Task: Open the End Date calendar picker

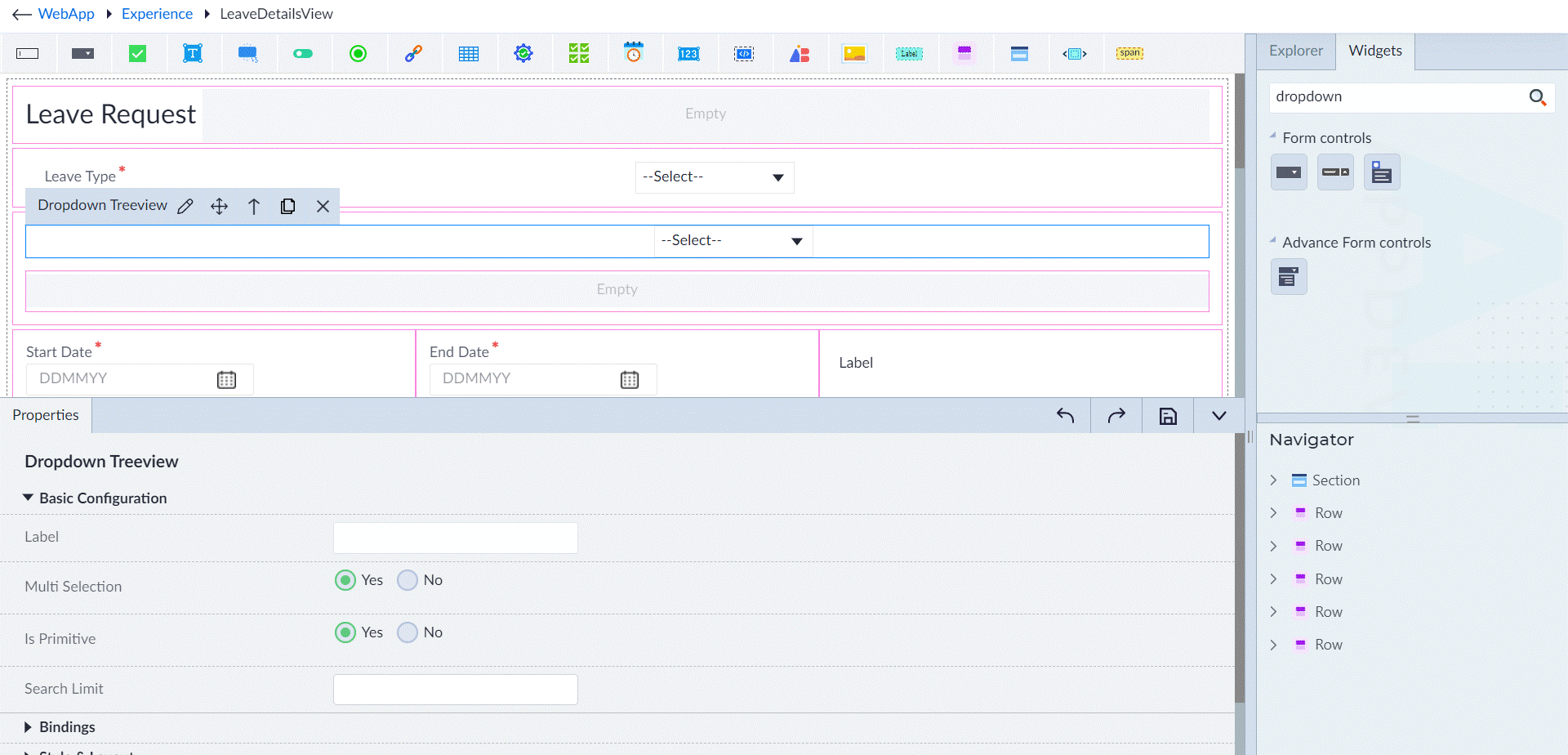Action: tap(630, 380)
